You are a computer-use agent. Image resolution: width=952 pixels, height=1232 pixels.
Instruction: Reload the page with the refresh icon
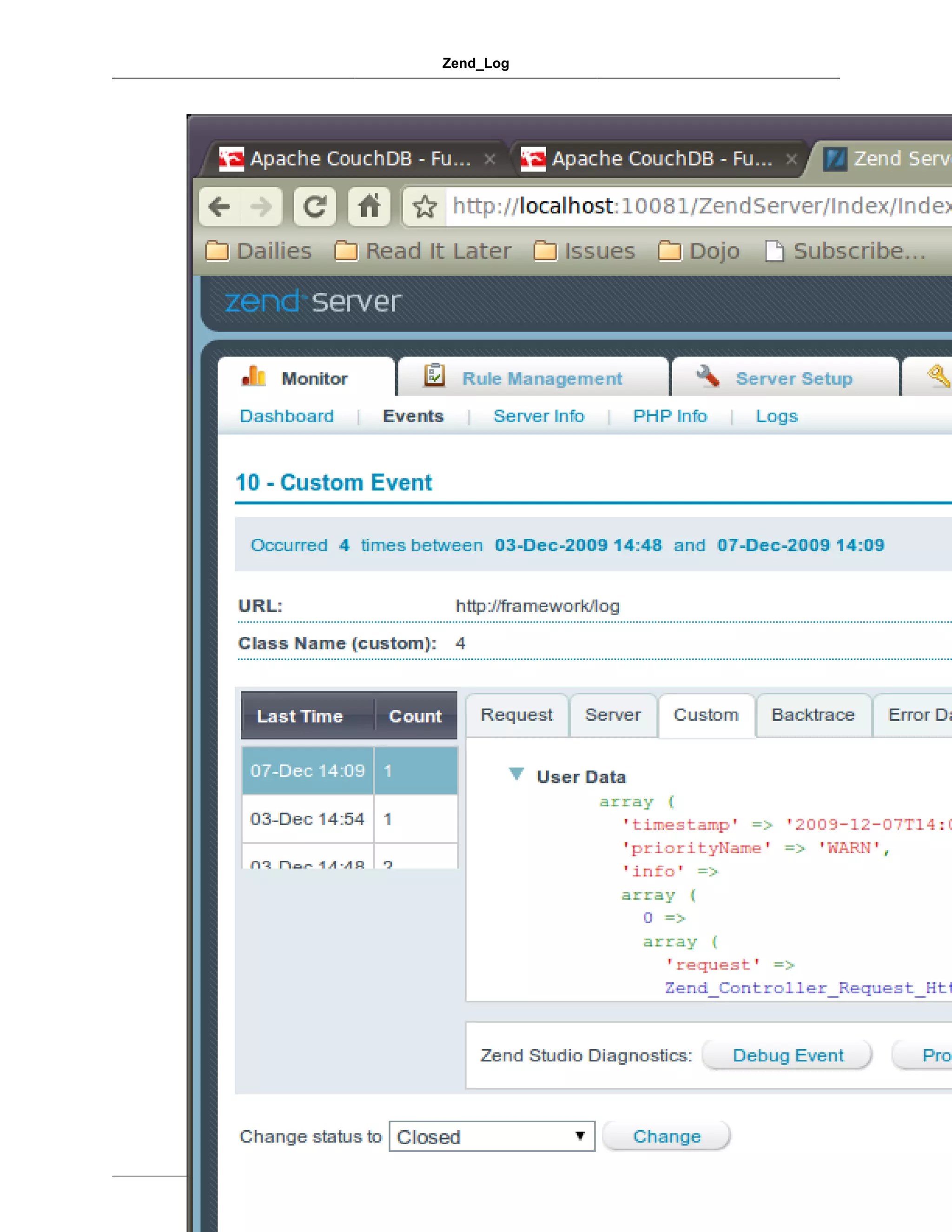315,206
